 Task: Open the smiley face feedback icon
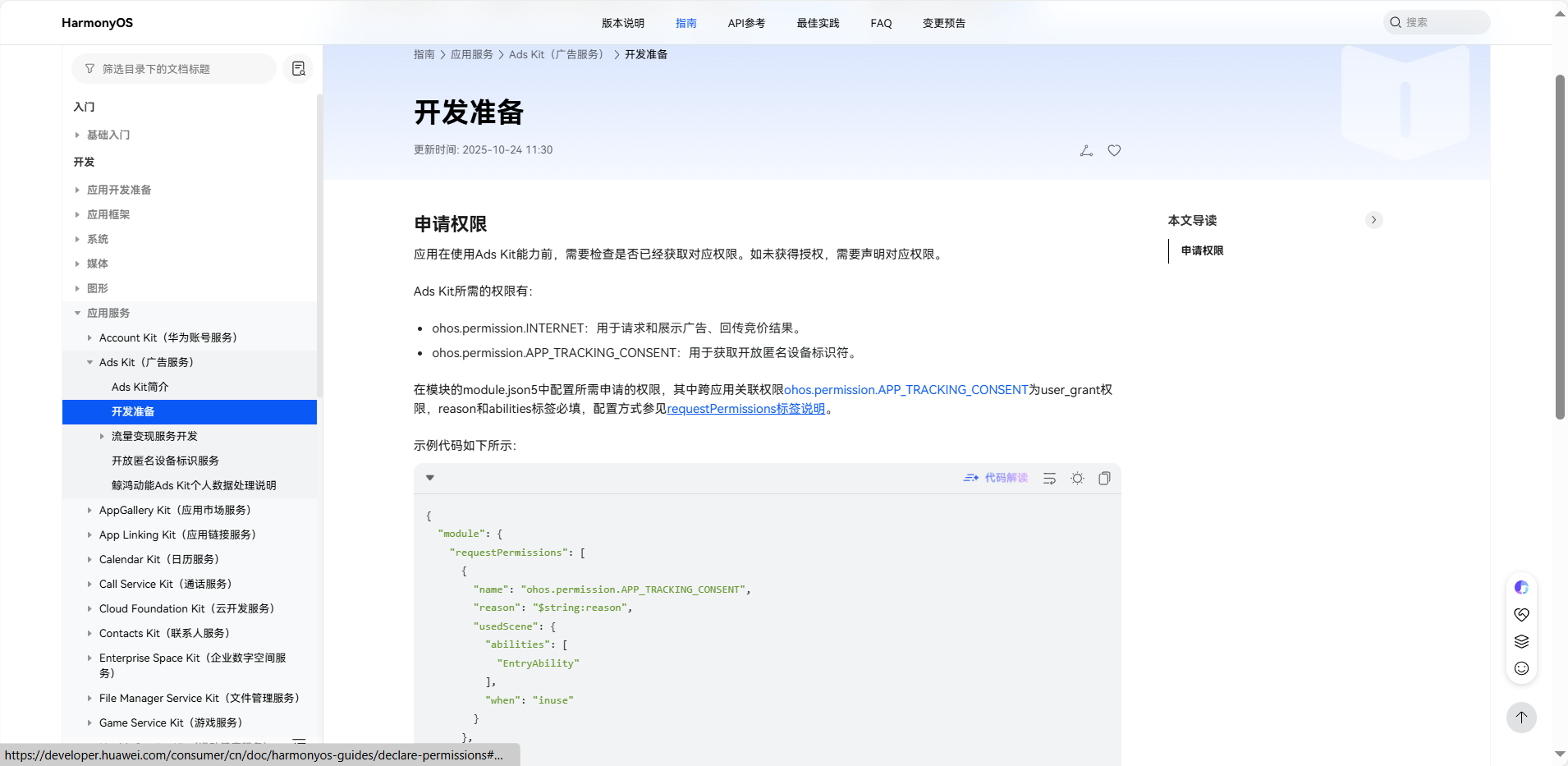(x=1521, y=668)
